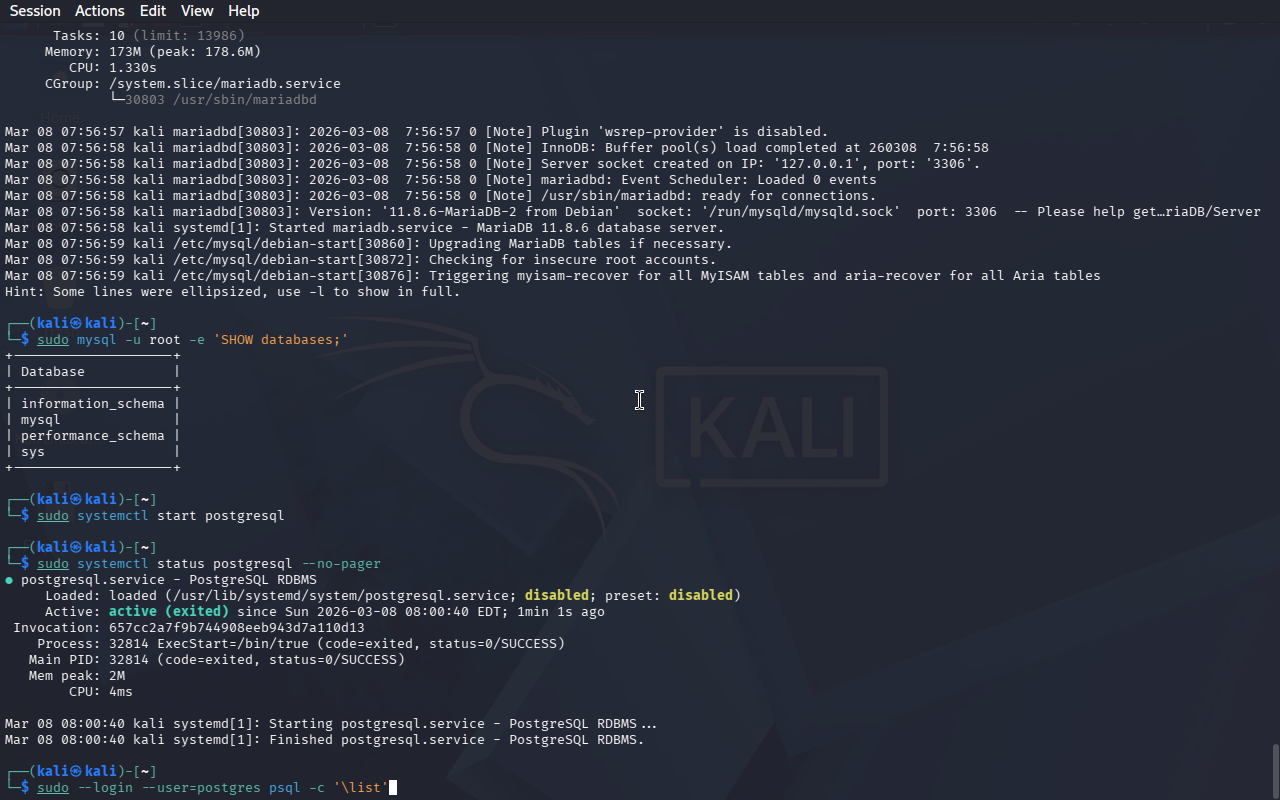This screenshot has height=800, width=1280.
Task: Click the --no-pager option text
Action: tap(341, 564)
